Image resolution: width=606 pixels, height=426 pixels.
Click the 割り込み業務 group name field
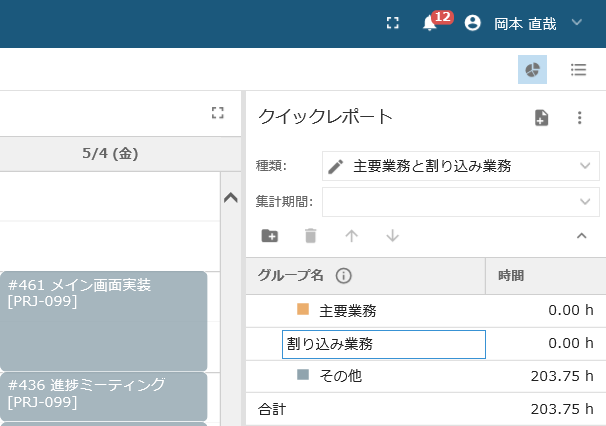pyautogui.click(x=384, y=344)
